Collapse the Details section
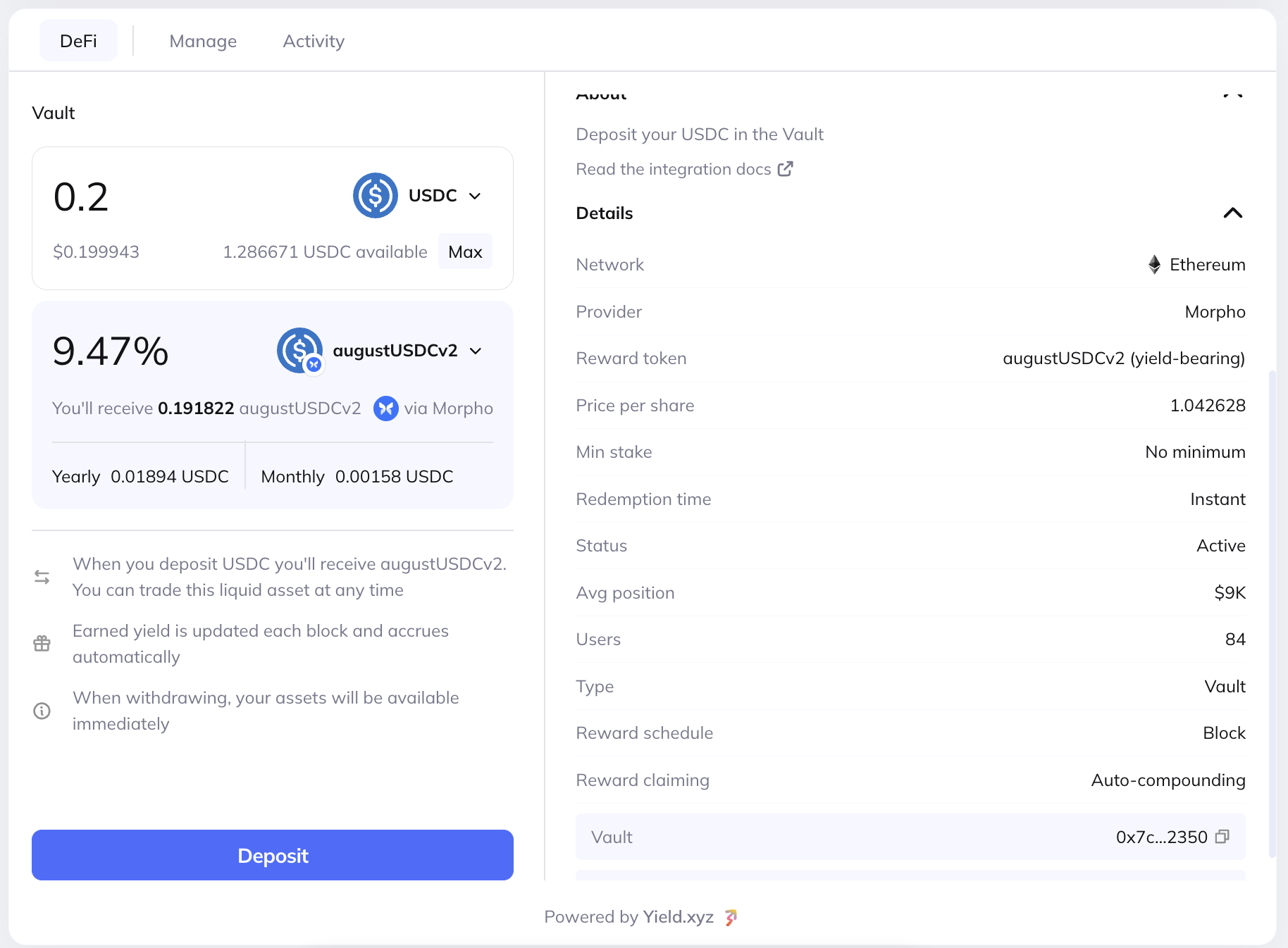 pos(1233,213)
